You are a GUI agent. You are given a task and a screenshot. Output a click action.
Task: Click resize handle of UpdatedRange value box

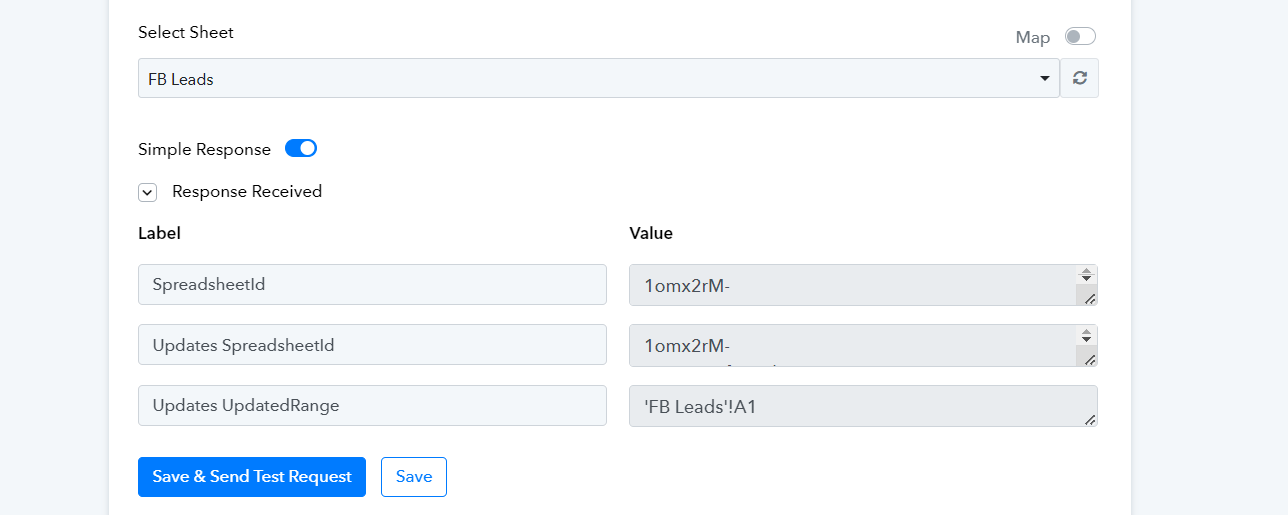click(x=1090, y=419)
